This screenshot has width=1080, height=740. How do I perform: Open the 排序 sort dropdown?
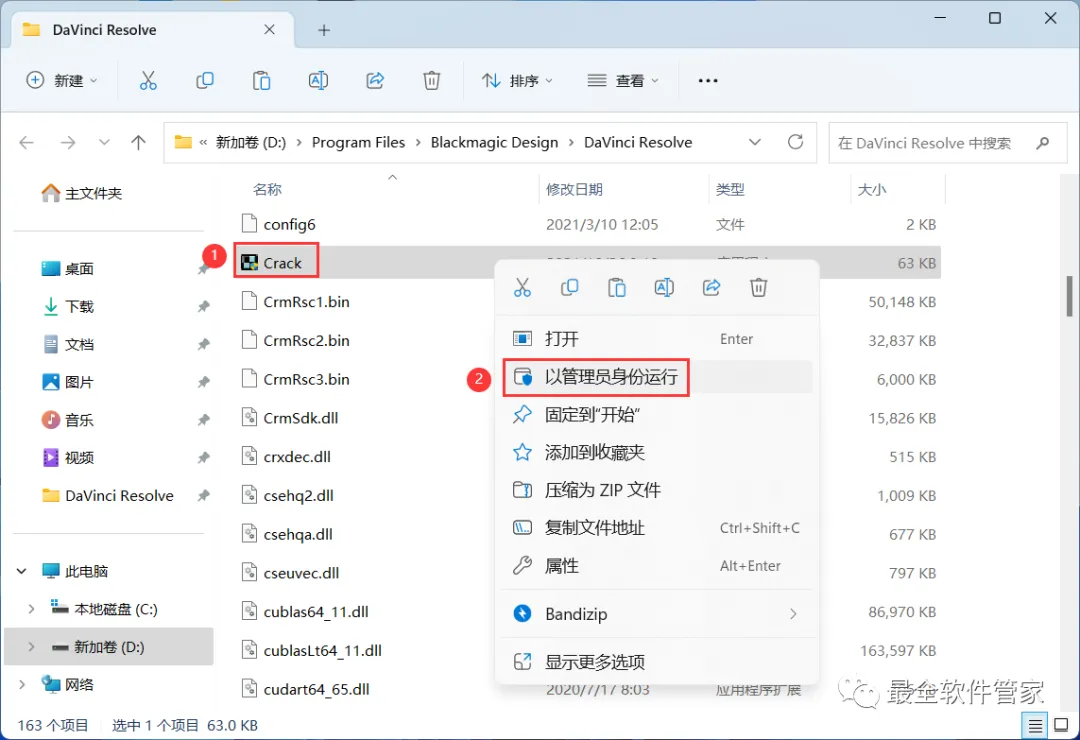517,81
